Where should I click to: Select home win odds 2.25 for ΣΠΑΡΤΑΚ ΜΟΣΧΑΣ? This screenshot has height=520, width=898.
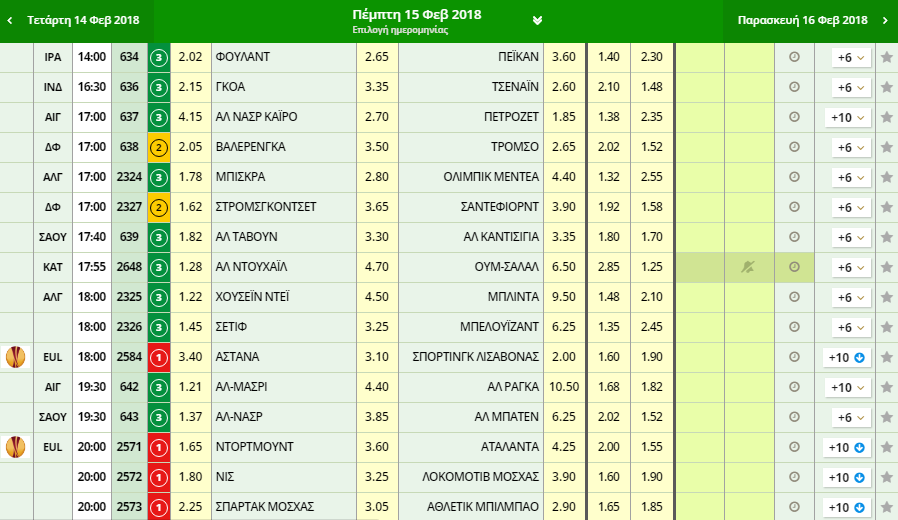tap(190, 508)
